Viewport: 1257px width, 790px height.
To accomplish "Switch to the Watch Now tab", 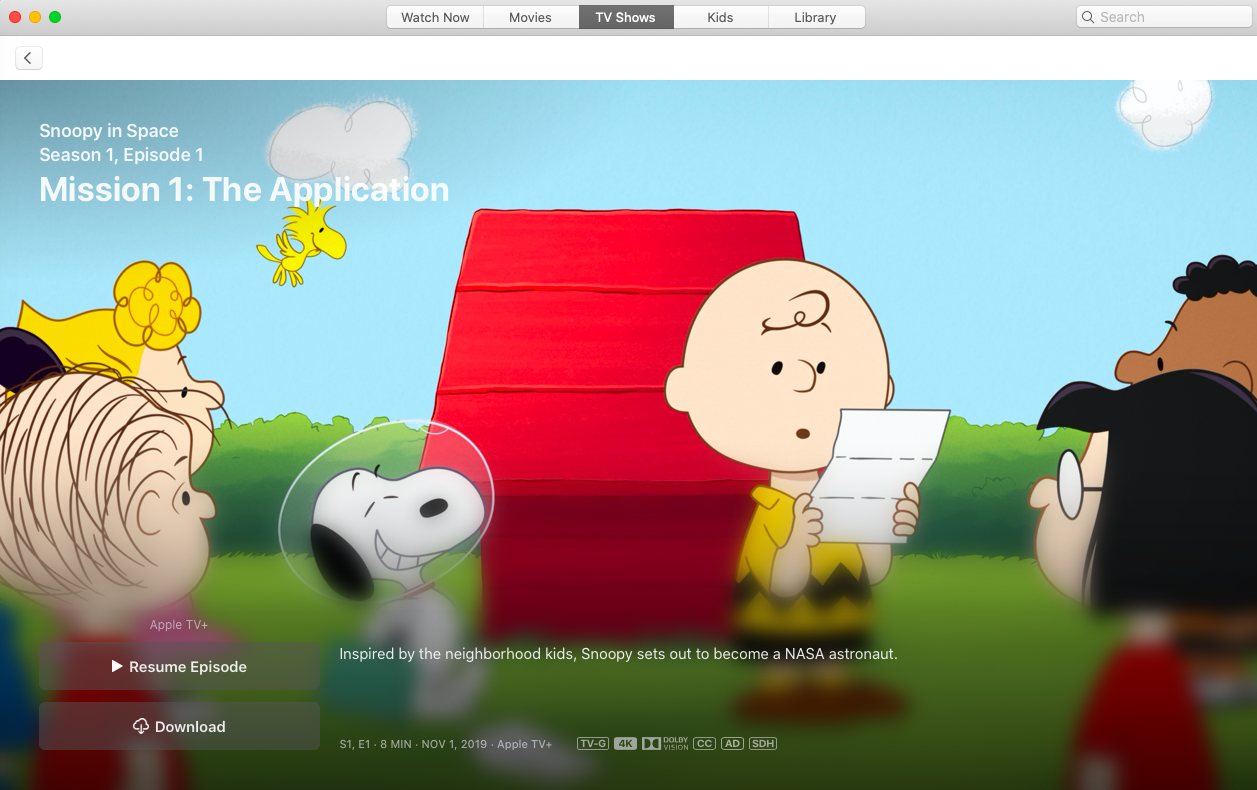I will [x=435, y=17].
